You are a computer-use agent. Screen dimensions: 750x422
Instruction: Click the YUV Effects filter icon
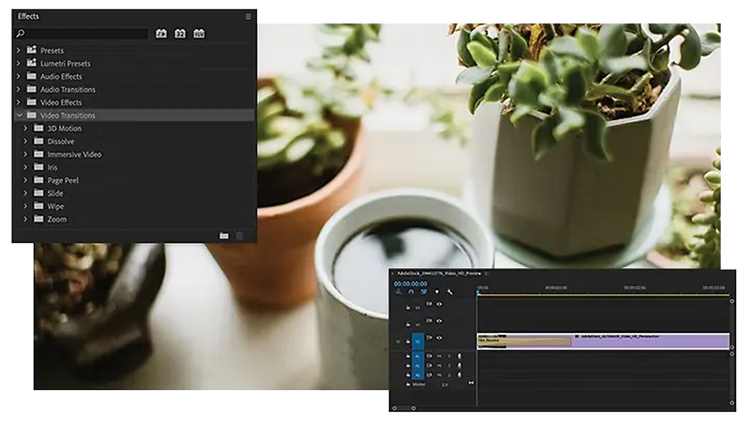(x=199, y=34)
